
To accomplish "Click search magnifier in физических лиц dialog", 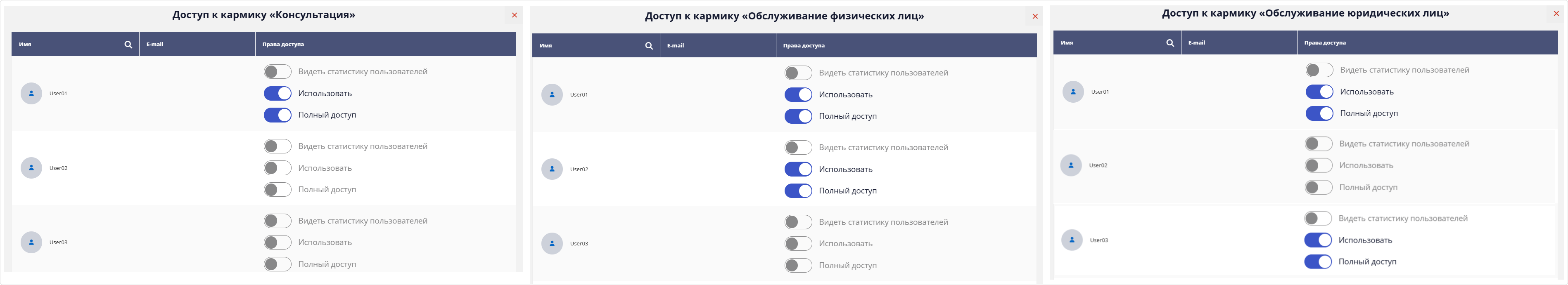I will (648, 45).
